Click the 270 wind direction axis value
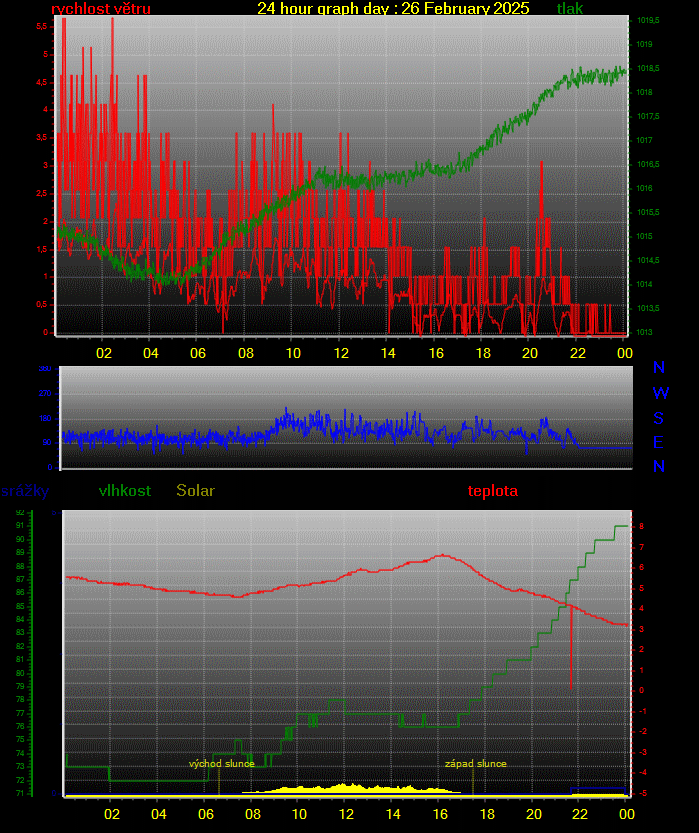This screenshot has height=833, width=699. 45,393
